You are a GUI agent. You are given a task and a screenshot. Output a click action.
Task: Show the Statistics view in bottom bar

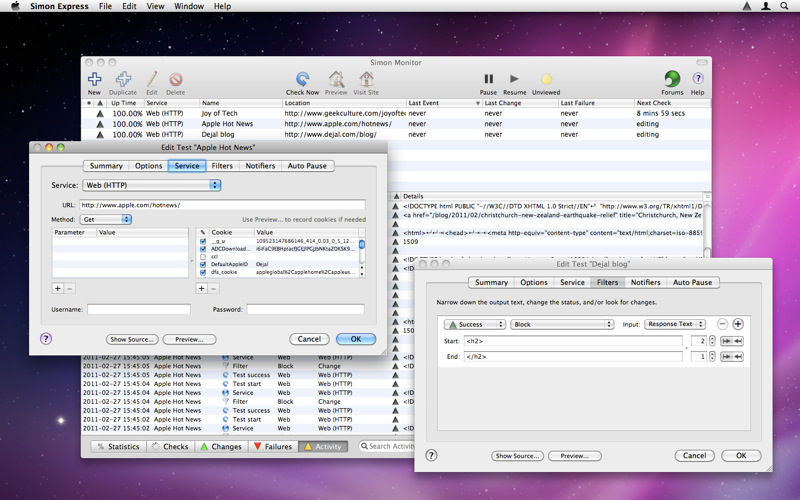point(118,446)
